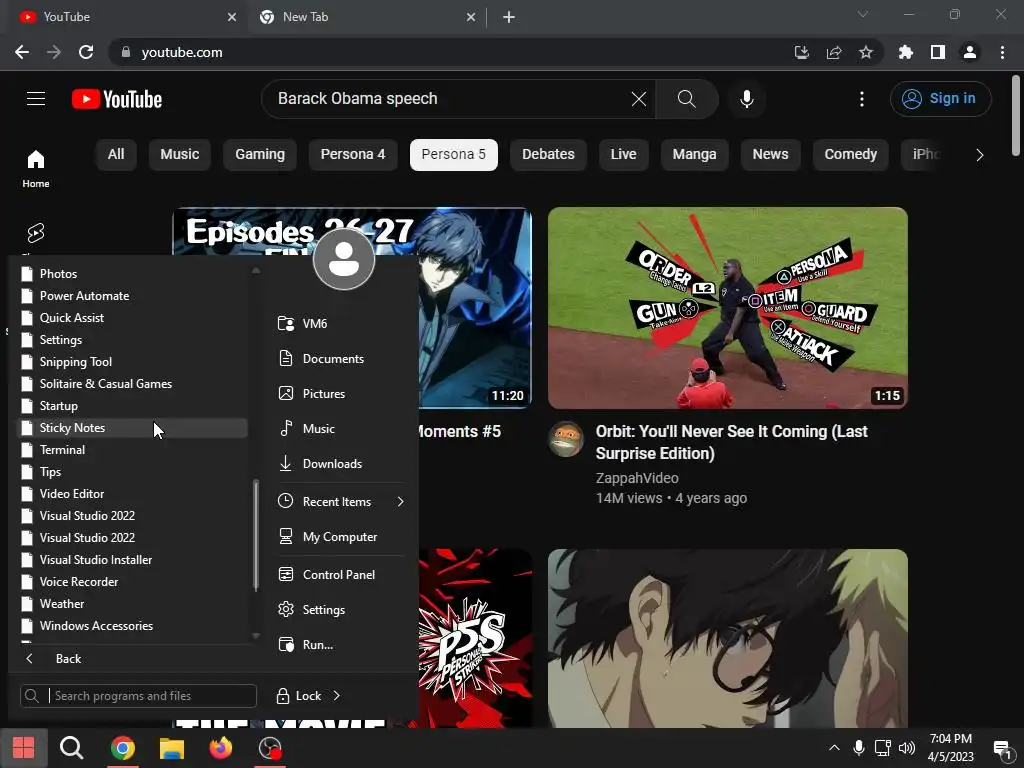
Task: Open Voice Recorder in Start menu
Action: pyautogui.click(x=131, y=582)
